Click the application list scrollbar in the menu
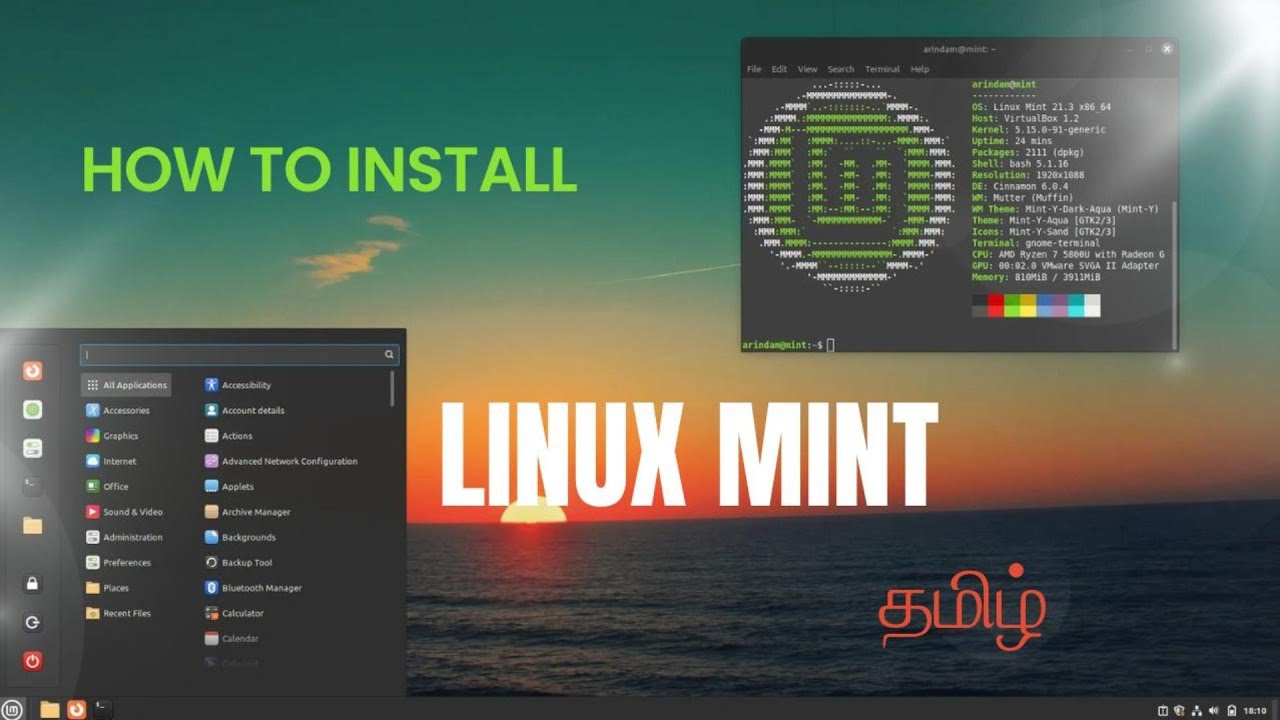Image resolution: width=1280 pixels, height=720 pixels. pyautogui.click(x=392, y=389)
